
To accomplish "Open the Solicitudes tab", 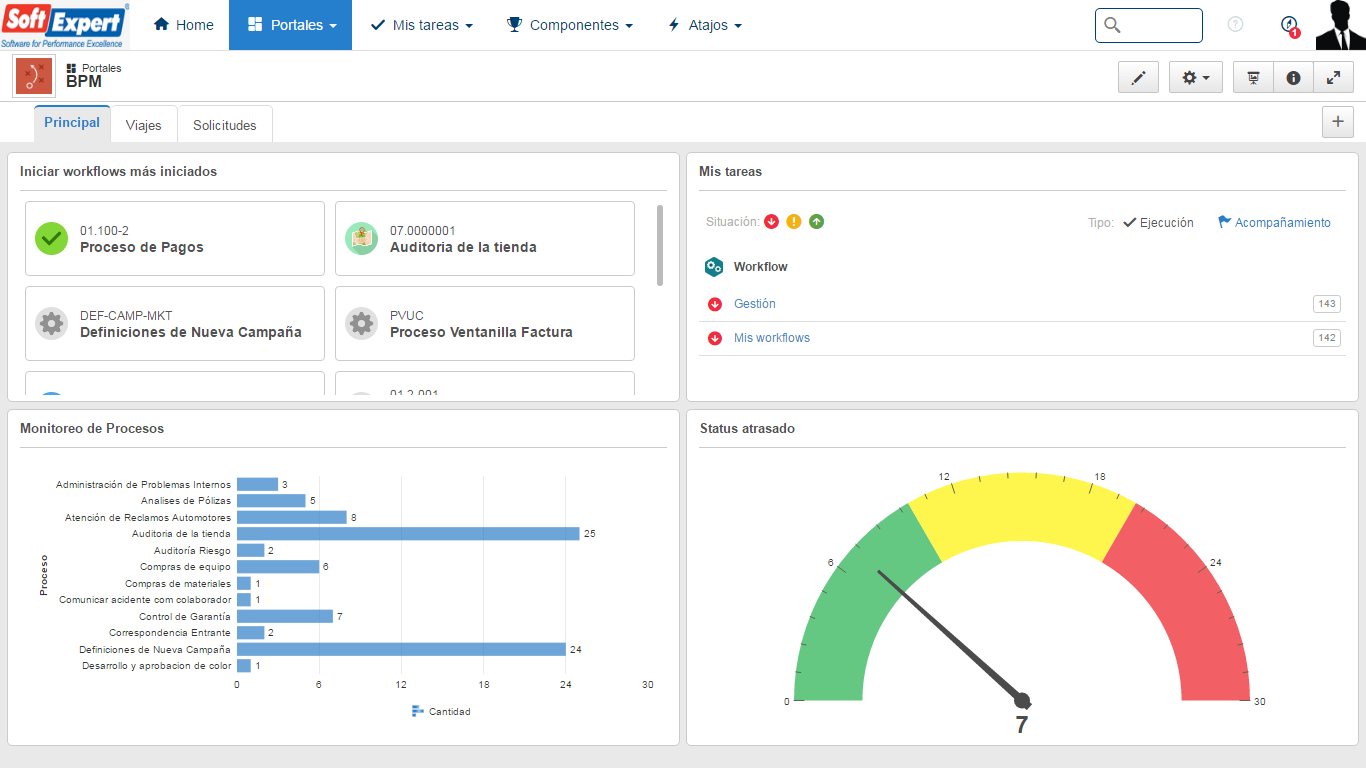I will point(224,124).
